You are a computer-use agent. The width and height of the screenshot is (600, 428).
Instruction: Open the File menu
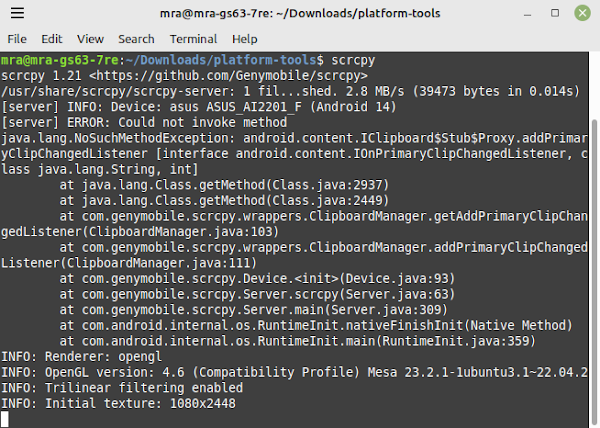17,39
